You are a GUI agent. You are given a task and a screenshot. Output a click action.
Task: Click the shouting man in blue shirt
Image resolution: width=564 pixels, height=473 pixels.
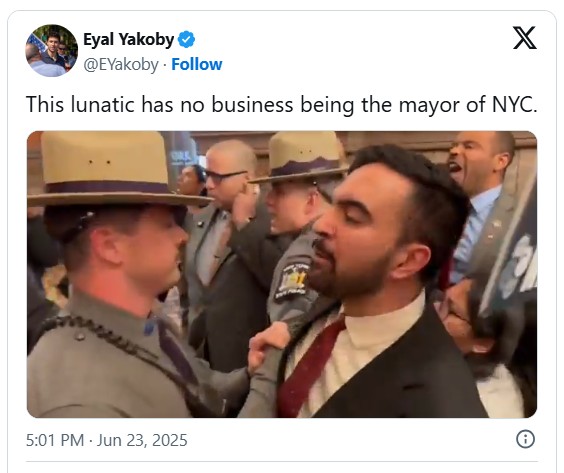pyautogui.click(x=478, y=201)
